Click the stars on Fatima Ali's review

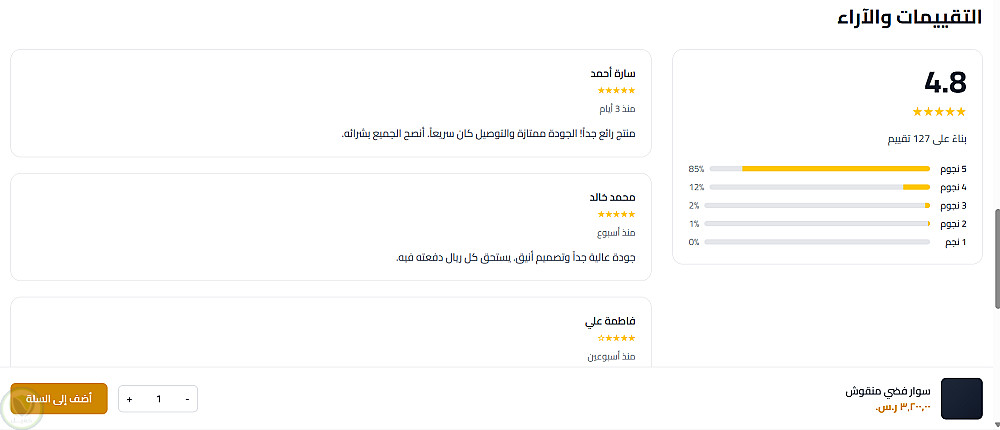point(616,338)
